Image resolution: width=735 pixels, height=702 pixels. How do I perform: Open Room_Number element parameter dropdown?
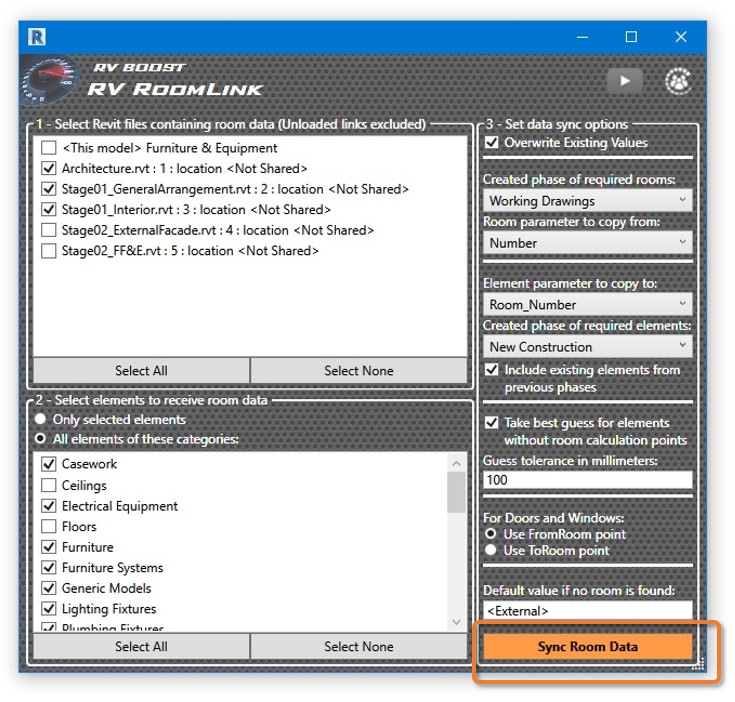pos(588,305)
